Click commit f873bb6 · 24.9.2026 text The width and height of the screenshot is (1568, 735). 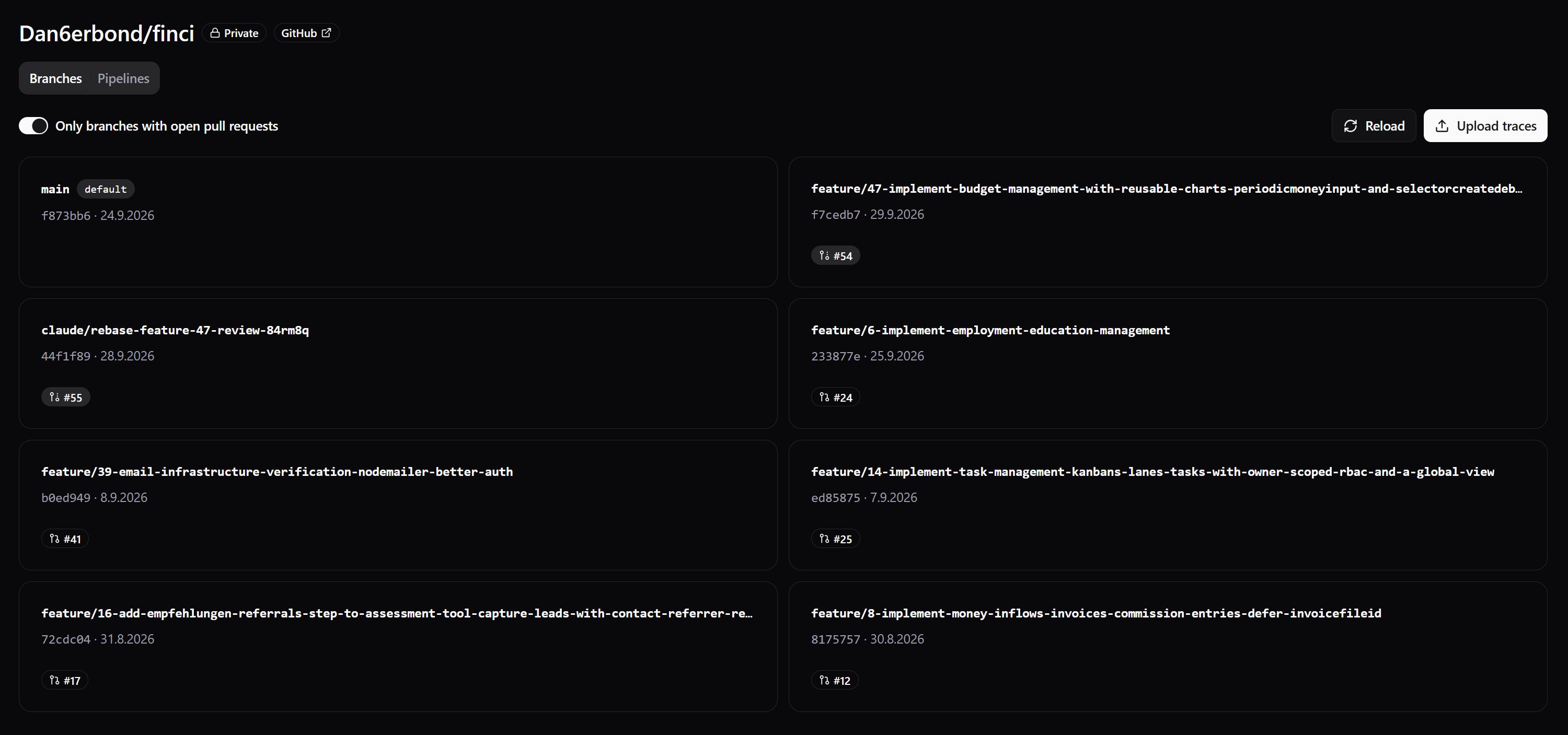point(97,215)
